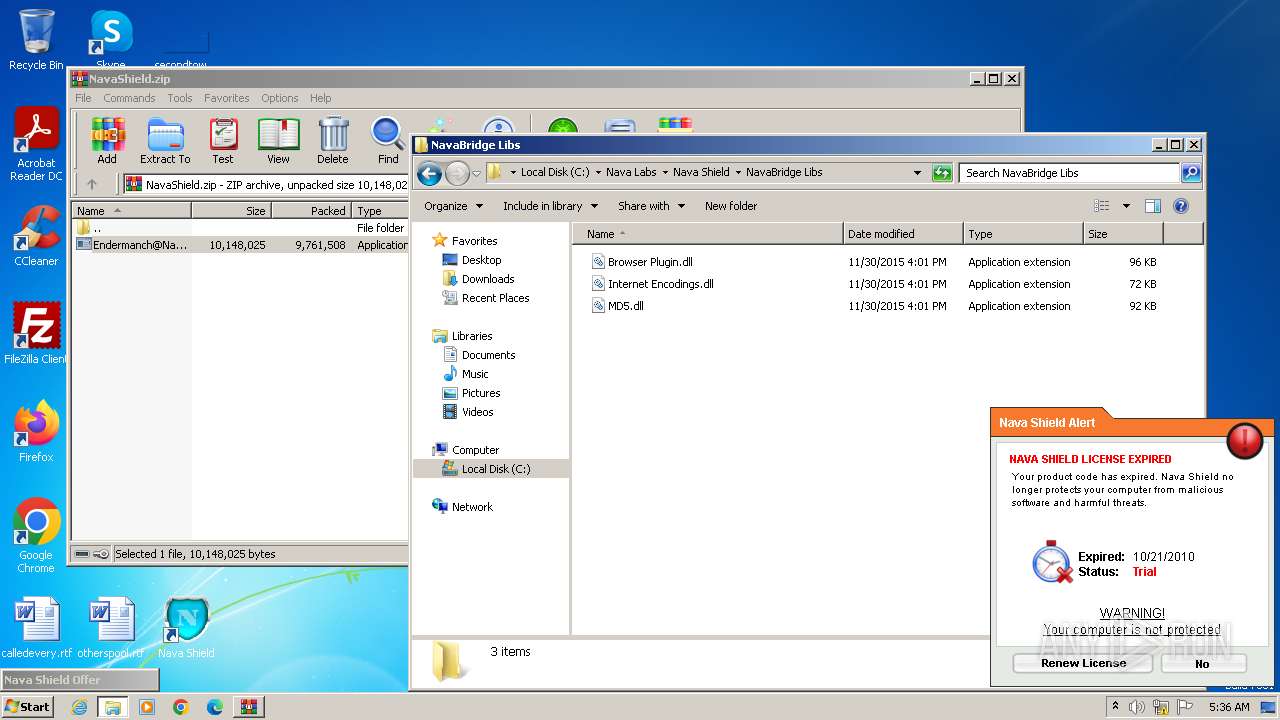Open the Include in library dropdown

click(550, 206)
